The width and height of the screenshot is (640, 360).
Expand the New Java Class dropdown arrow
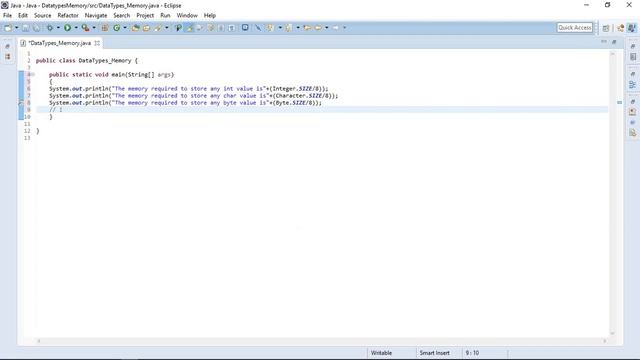point(125,28)
